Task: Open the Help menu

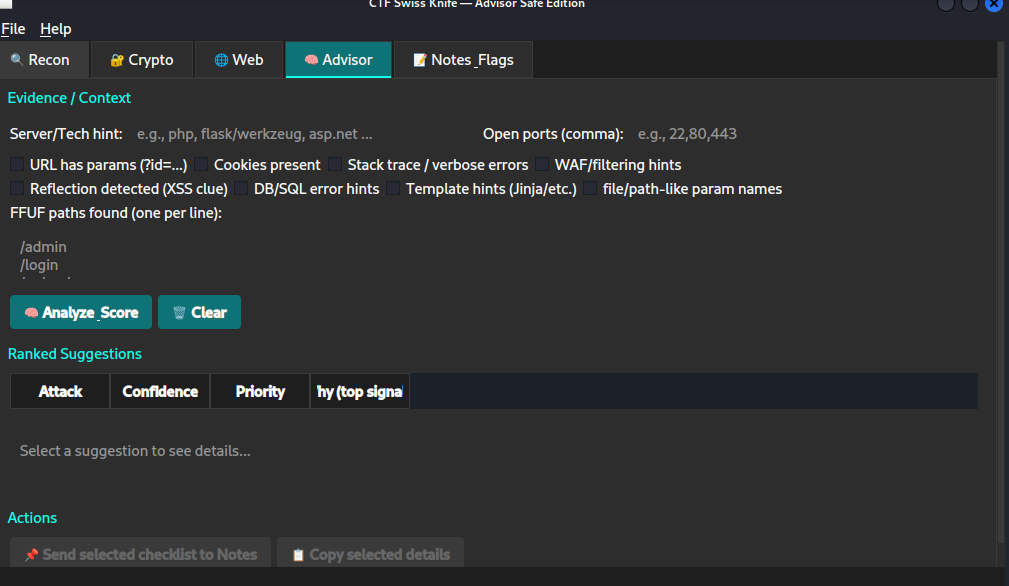Action: (55, 29)
